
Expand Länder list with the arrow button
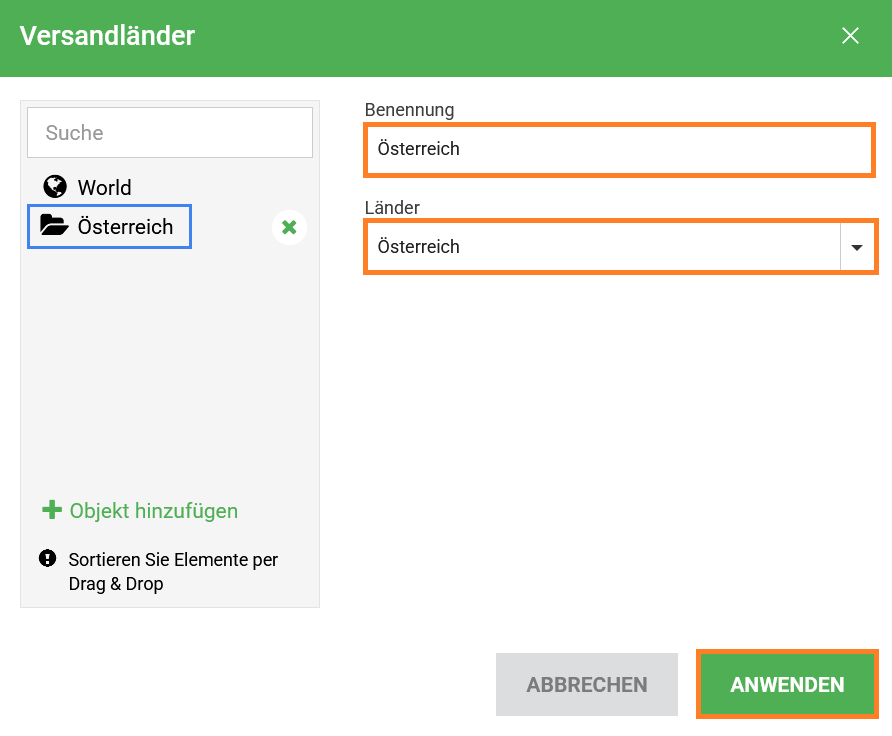coord(856,247)
